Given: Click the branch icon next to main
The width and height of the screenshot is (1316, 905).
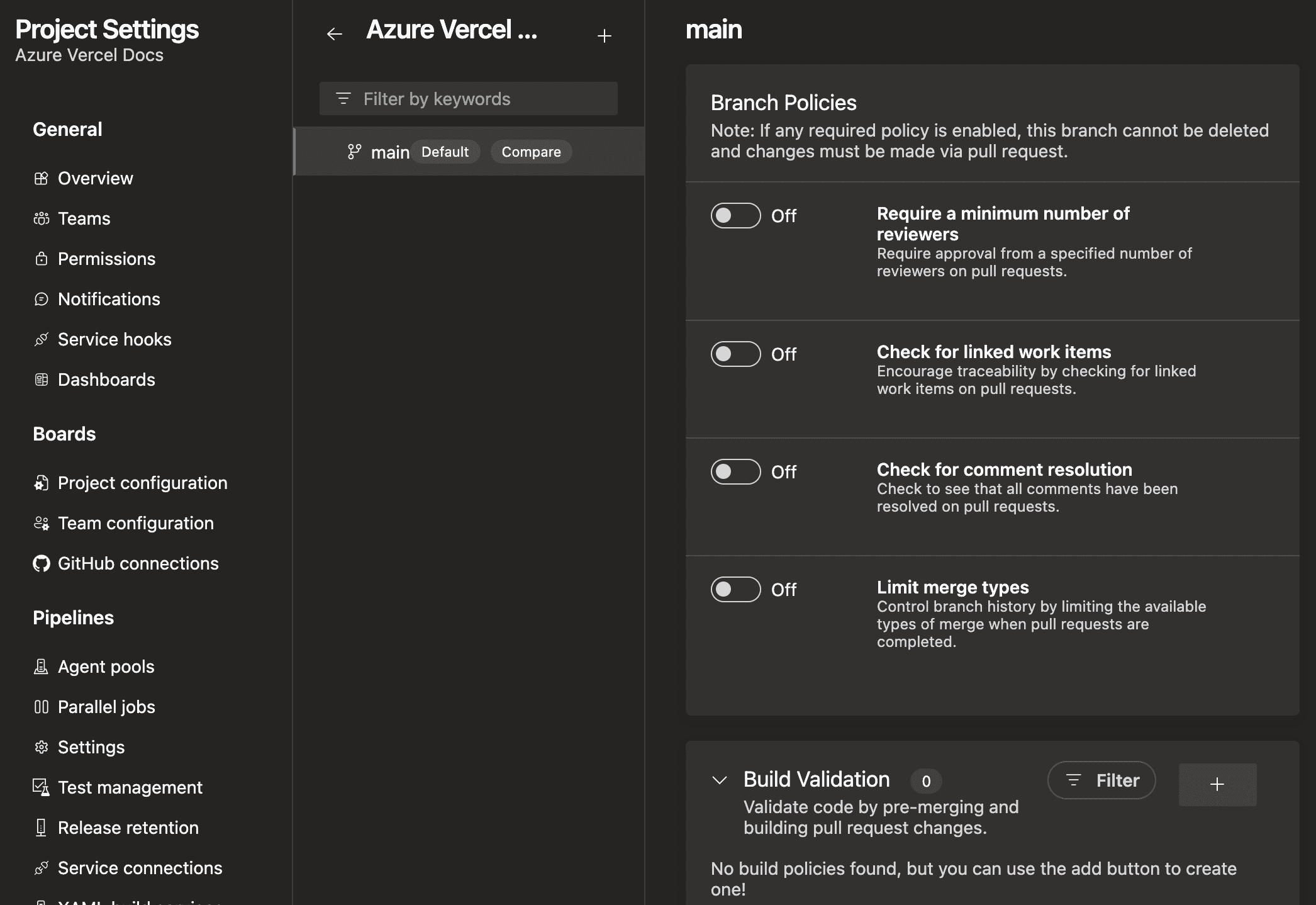Looking at the screenshot, I should [x=354, y=151].
